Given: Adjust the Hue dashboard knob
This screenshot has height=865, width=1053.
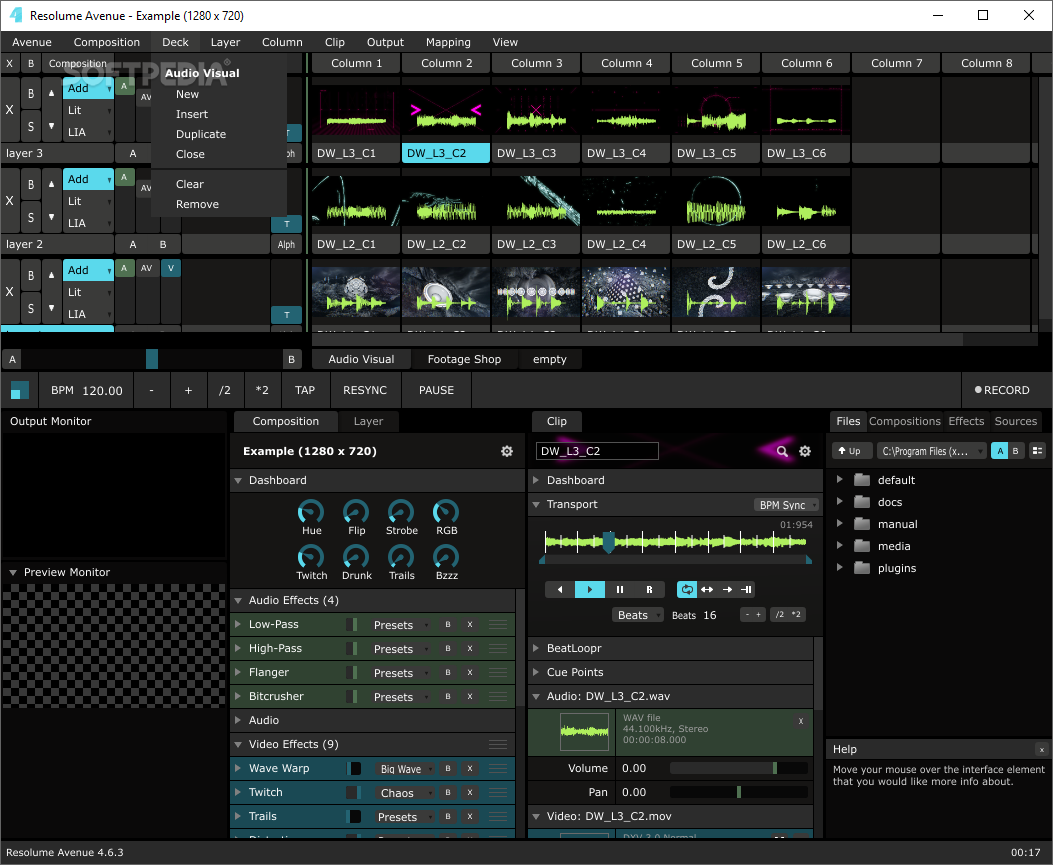Looking at the screenshot, I should point(311,512).
